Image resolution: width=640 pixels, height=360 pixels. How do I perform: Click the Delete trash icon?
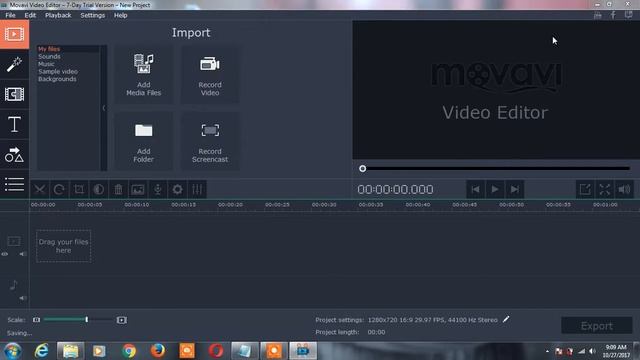[x=118, y=189]
